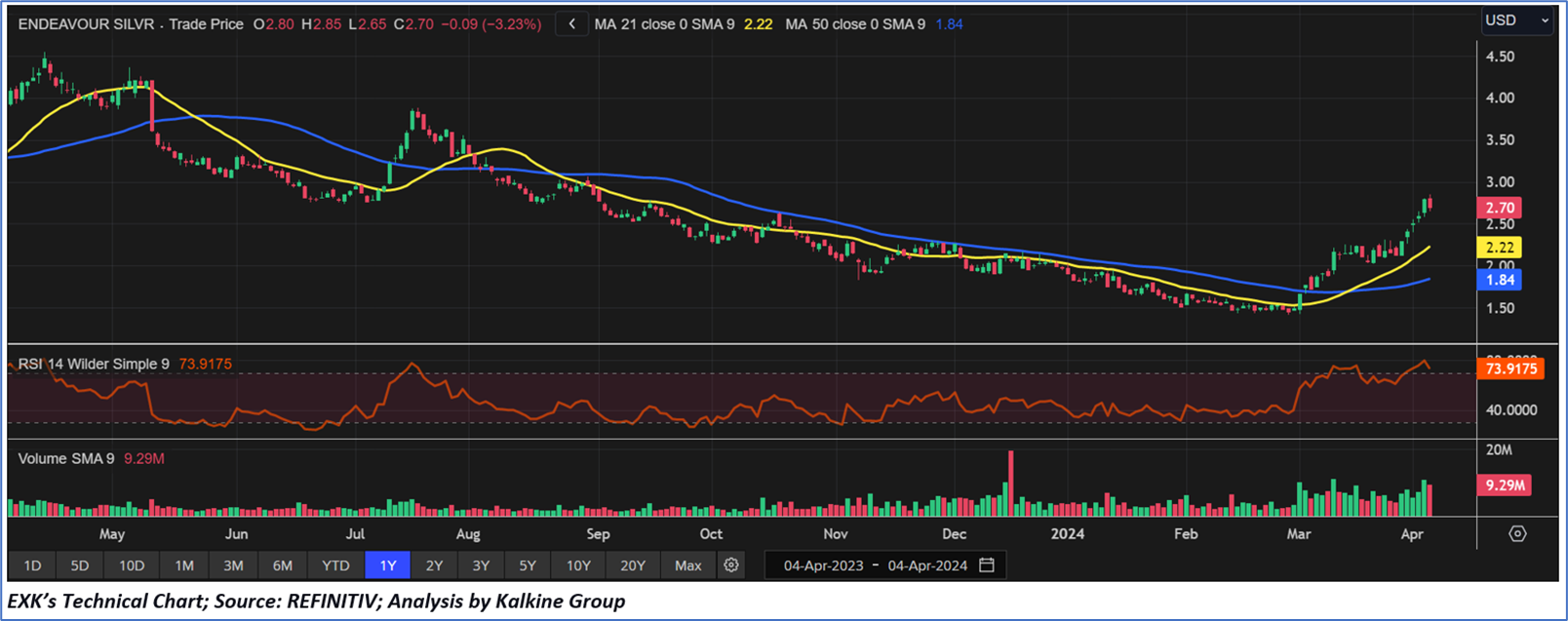Select the Max time range
This screenshot has height=621, width=1568.
coord(688,565)
